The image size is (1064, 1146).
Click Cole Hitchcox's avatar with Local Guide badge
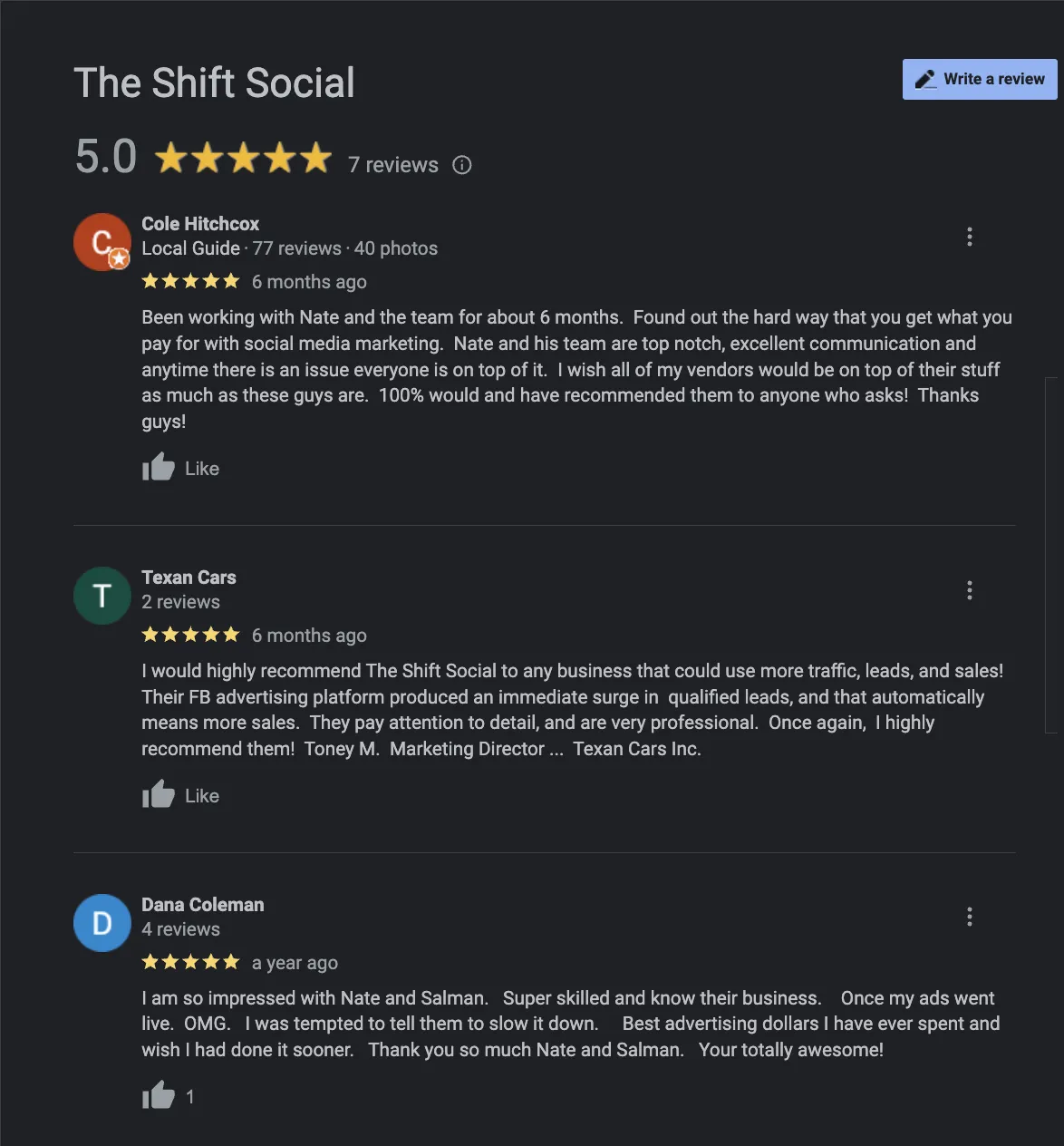pos(102,242)
